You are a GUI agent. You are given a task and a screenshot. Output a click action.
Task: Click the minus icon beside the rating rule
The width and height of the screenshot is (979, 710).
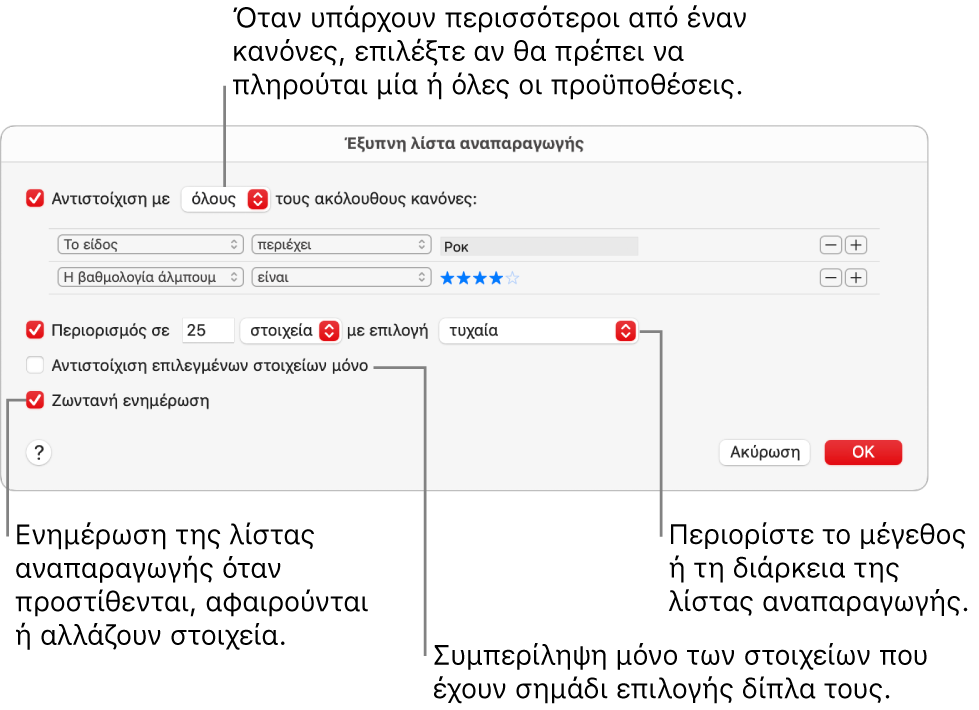pyautogui.click(x=830, y=277)
